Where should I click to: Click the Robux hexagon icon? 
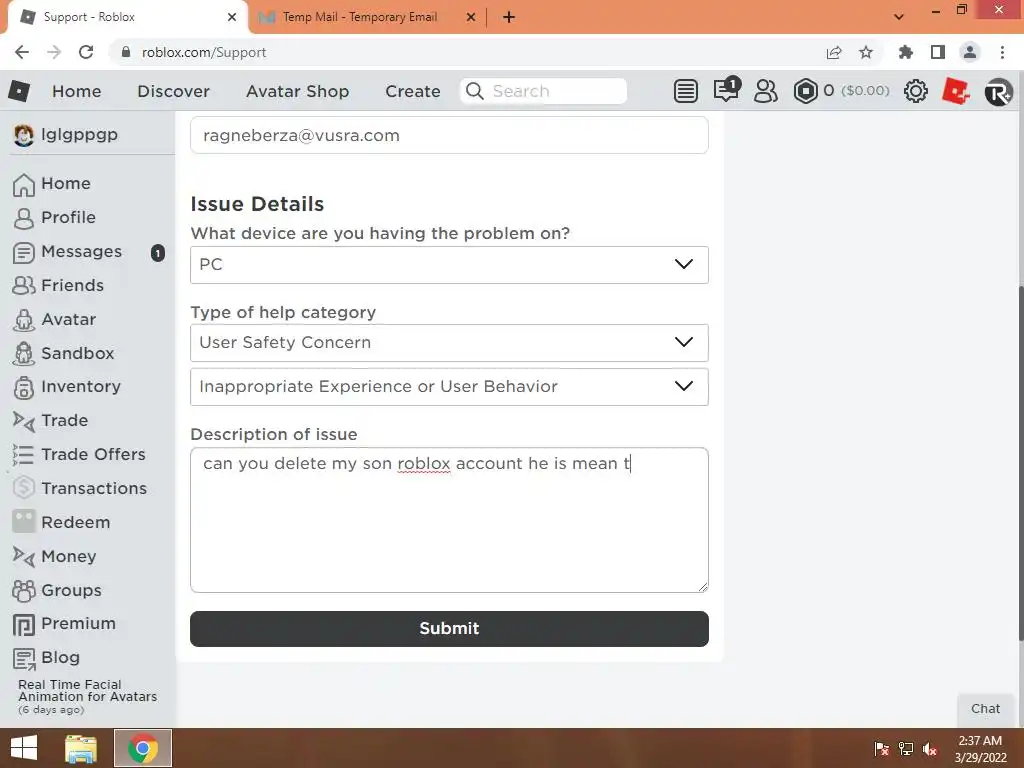click(x=805, y=91)
